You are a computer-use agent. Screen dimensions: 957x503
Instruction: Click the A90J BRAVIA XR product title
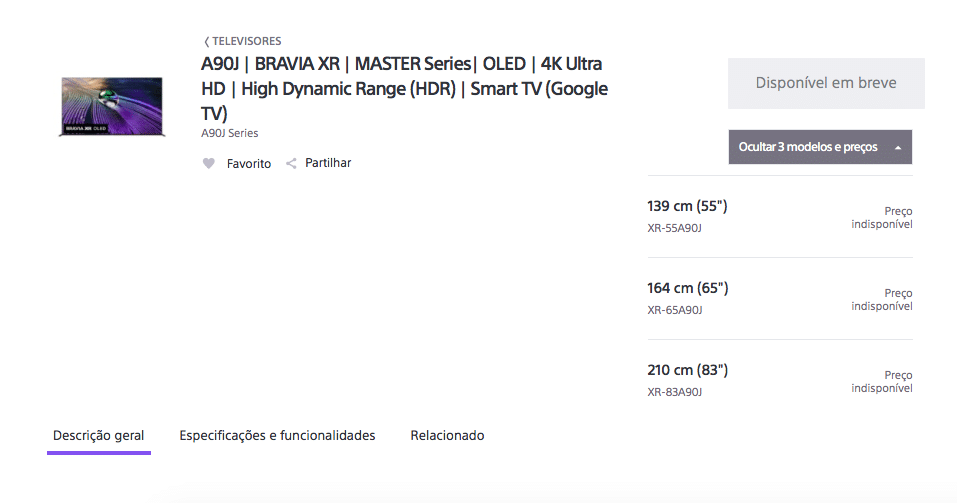click(x=405, y=89)
